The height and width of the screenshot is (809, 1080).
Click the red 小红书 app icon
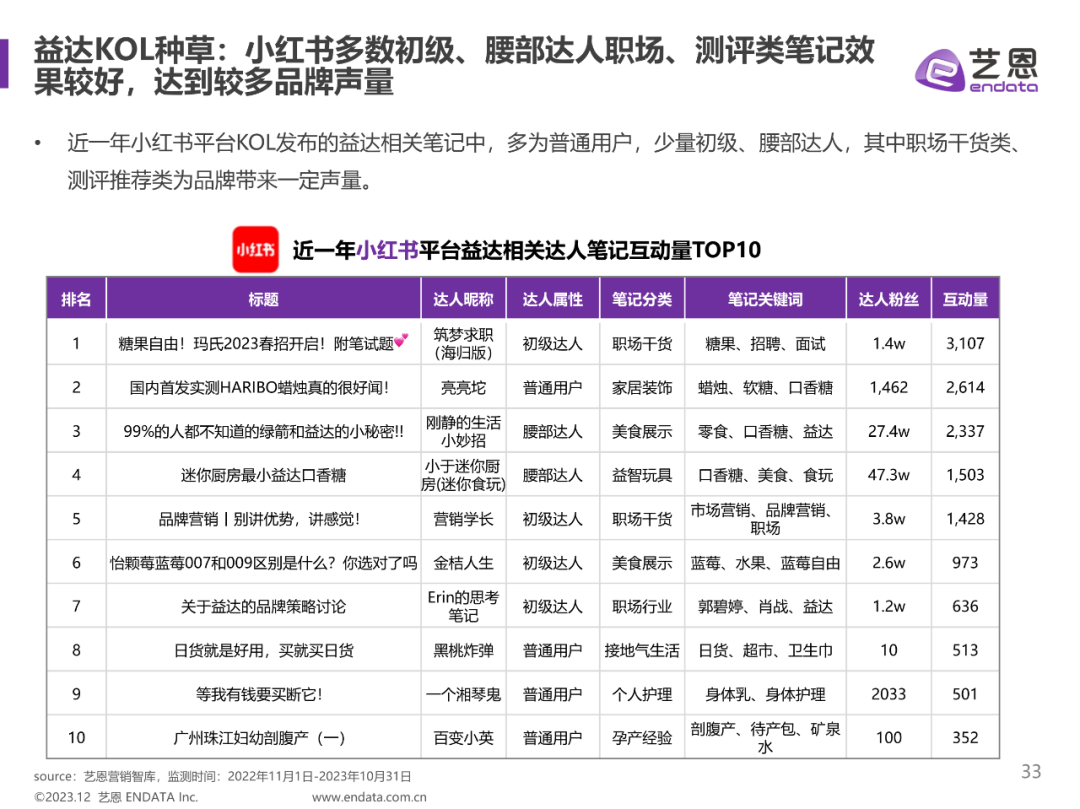point(256,249)
